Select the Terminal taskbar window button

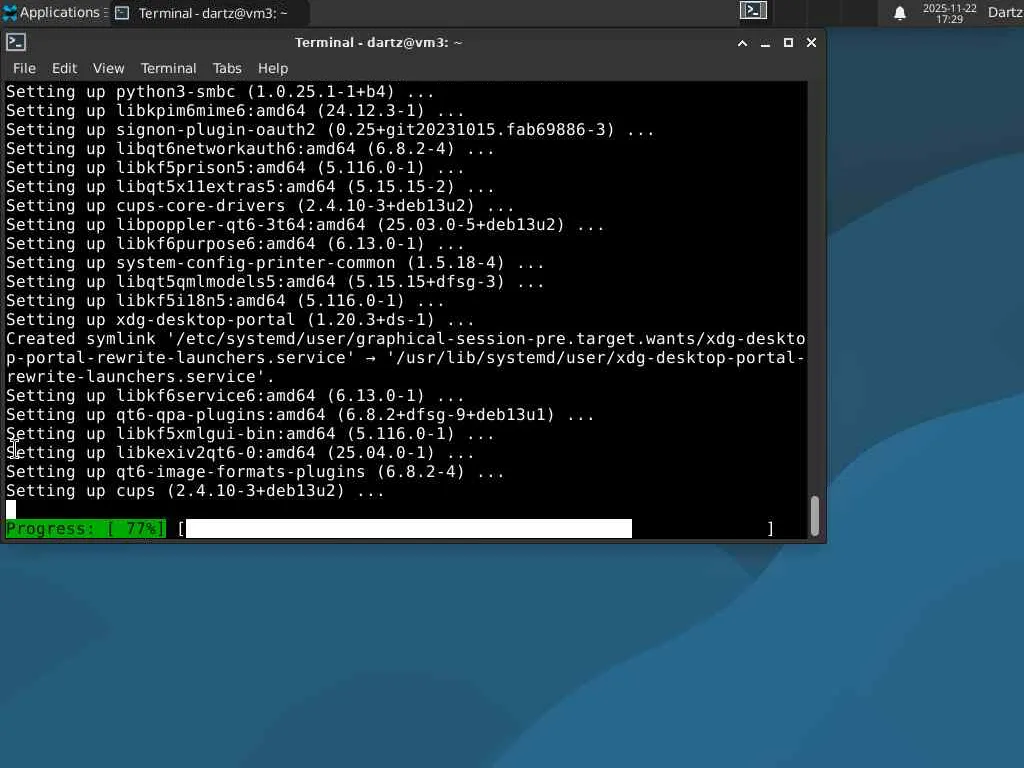click(x=209, y=13)
